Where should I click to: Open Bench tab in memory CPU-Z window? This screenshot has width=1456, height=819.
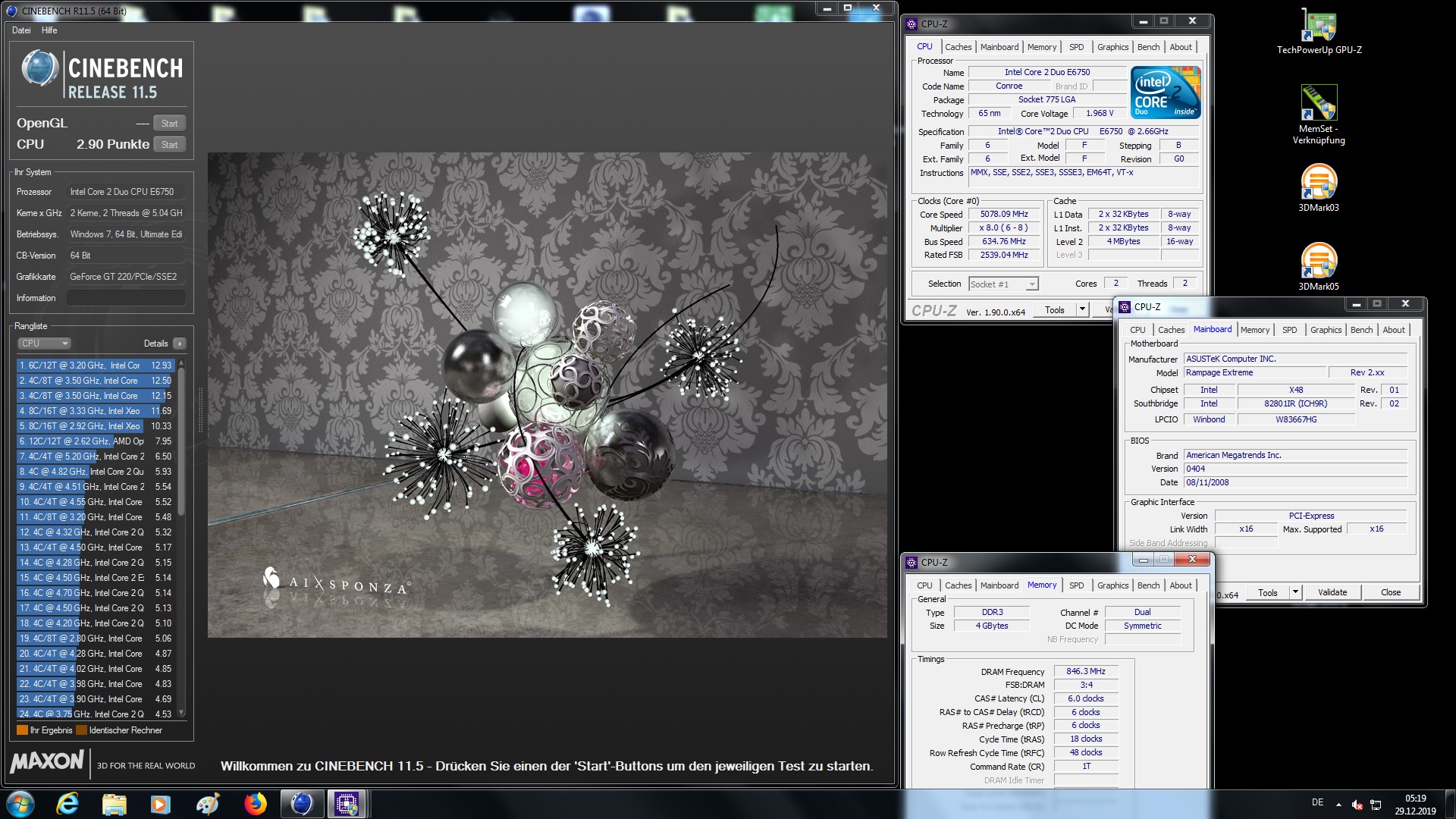tap(1148, 585)
